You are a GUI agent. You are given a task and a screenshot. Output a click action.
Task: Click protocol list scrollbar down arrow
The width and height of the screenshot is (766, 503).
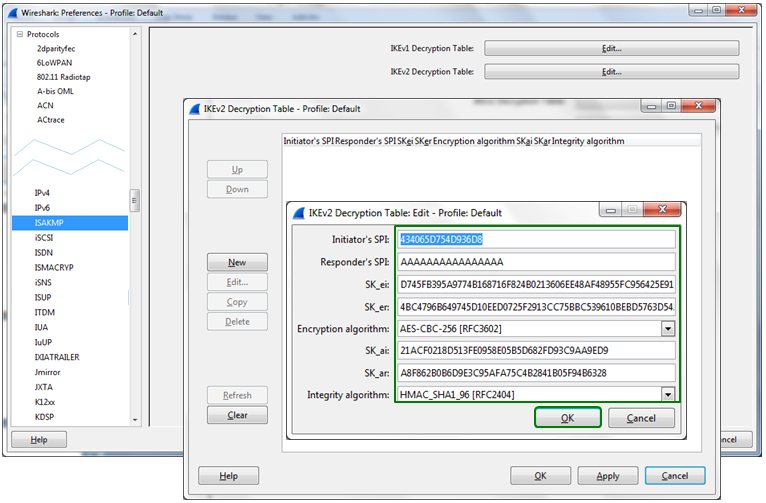pyautogui.click(x=135, y=419)
